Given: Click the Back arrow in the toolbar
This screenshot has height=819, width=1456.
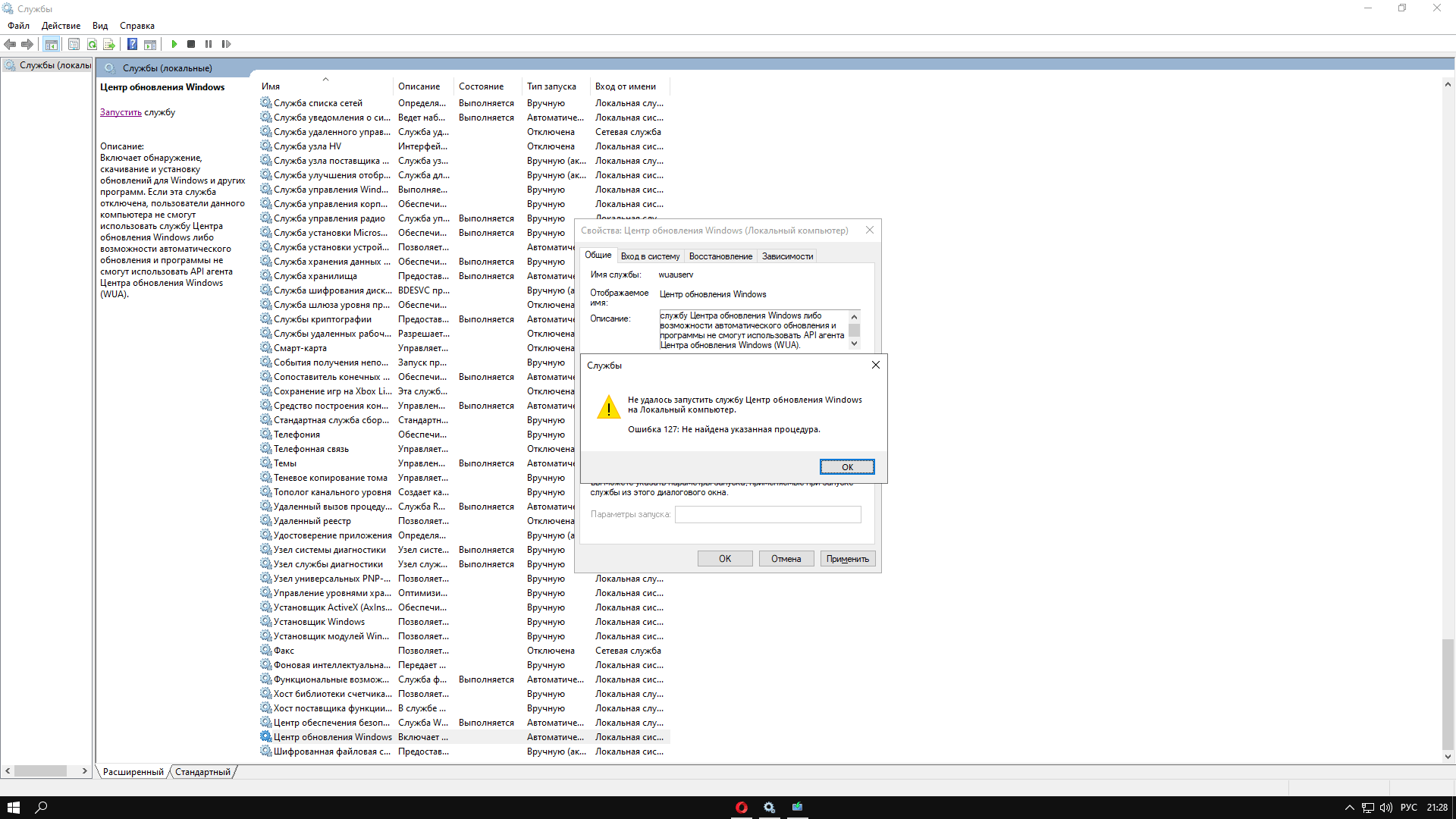Looking at the screenshot, I should tap(10, 44).
